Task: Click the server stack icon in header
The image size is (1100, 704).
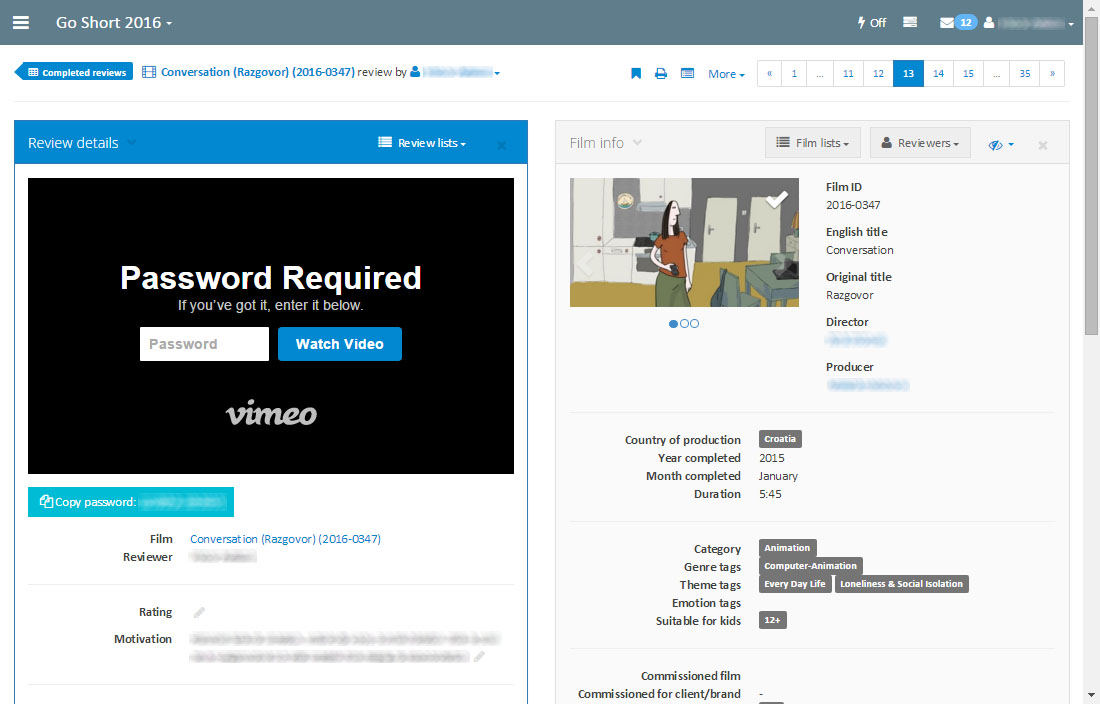Action: coord(910,22)
